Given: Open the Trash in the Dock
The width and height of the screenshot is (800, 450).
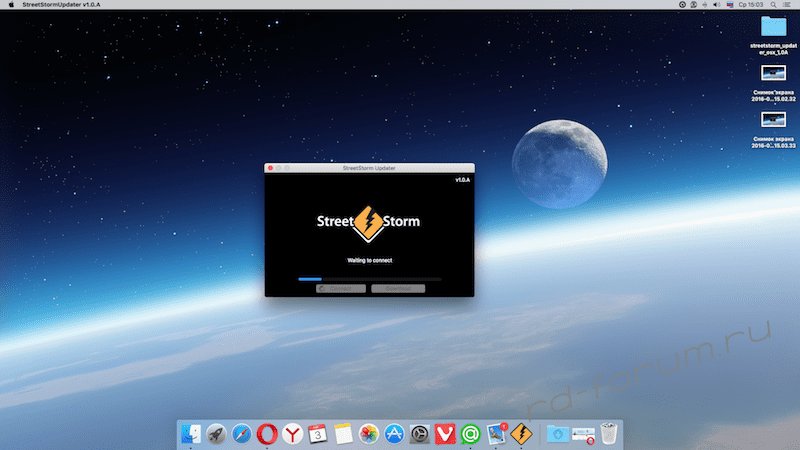Looking at the screenshot, I should pos(609,434).
